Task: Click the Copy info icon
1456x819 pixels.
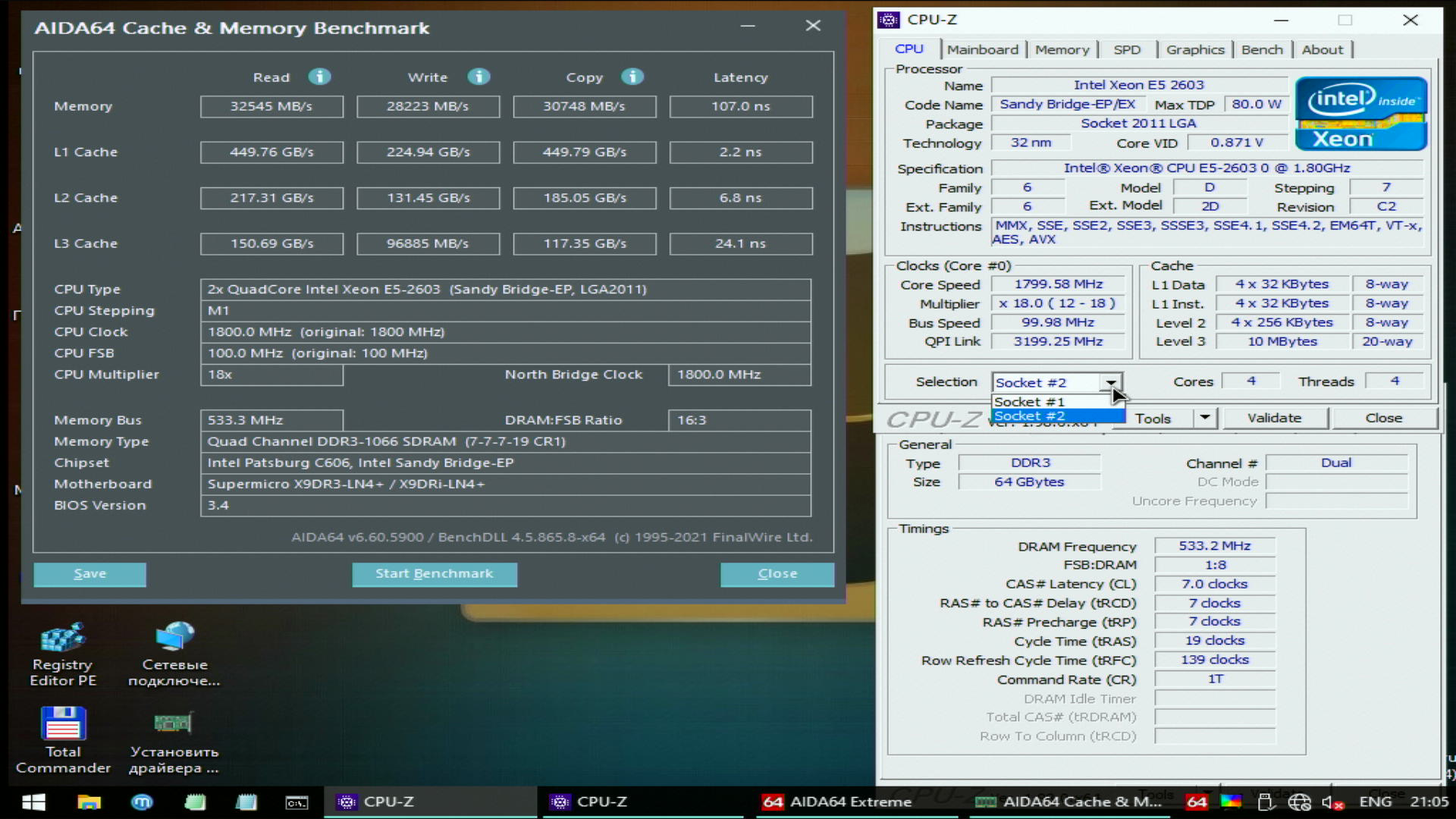Action: [x=632, y=77]
